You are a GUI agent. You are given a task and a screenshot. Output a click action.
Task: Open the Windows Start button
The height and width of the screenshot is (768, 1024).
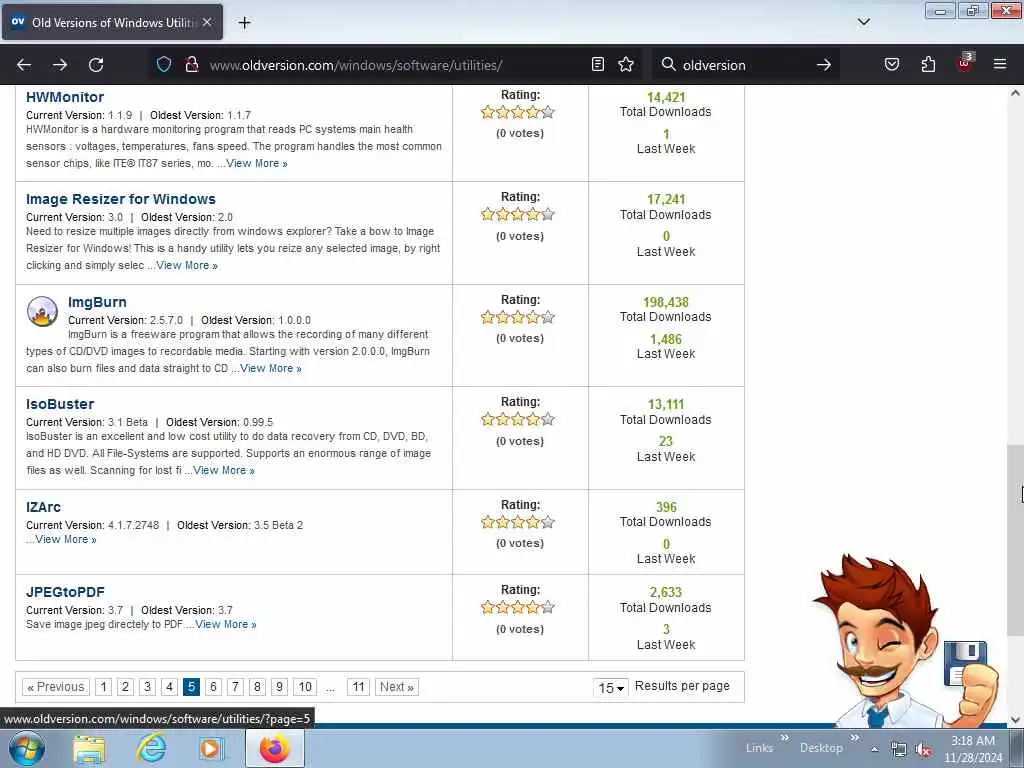[x=27, y=748]
